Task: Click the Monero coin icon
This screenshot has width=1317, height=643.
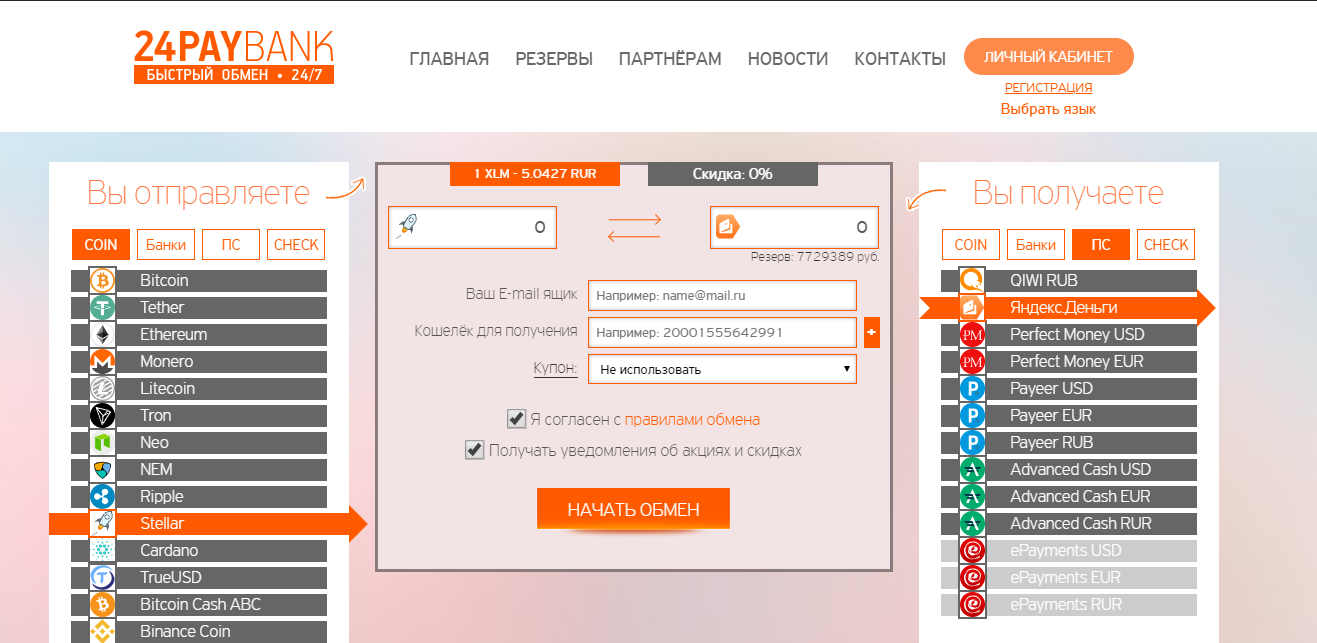Action: coord(102,362)
